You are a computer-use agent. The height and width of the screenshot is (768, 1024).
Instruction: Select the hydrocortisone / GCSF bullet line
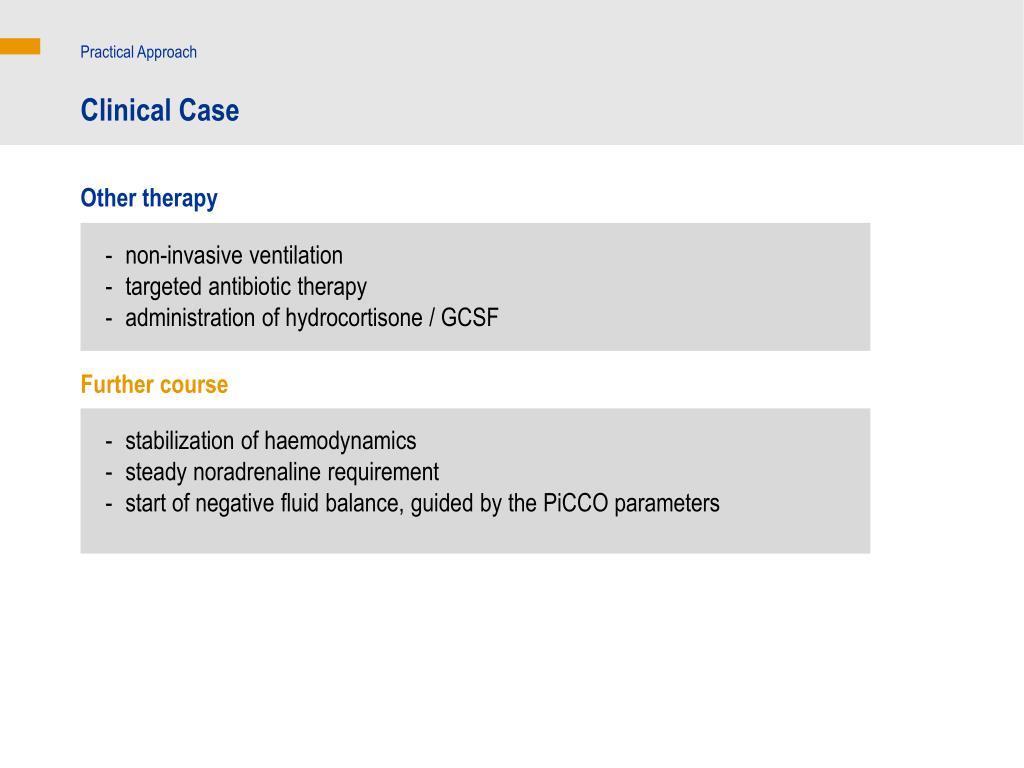(312, 318)
